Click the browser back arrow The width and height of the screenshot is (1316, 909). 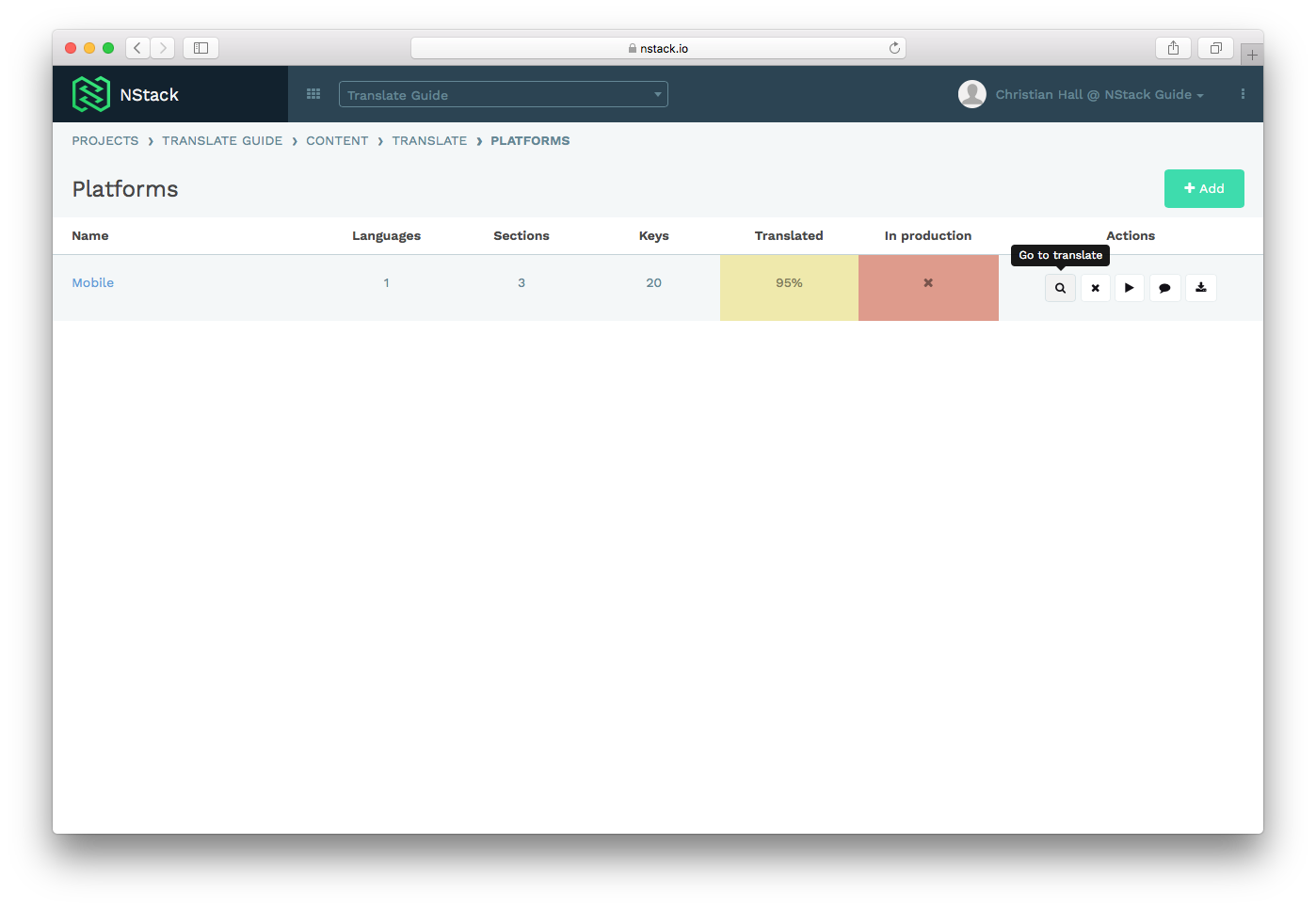tap(137, 48)
